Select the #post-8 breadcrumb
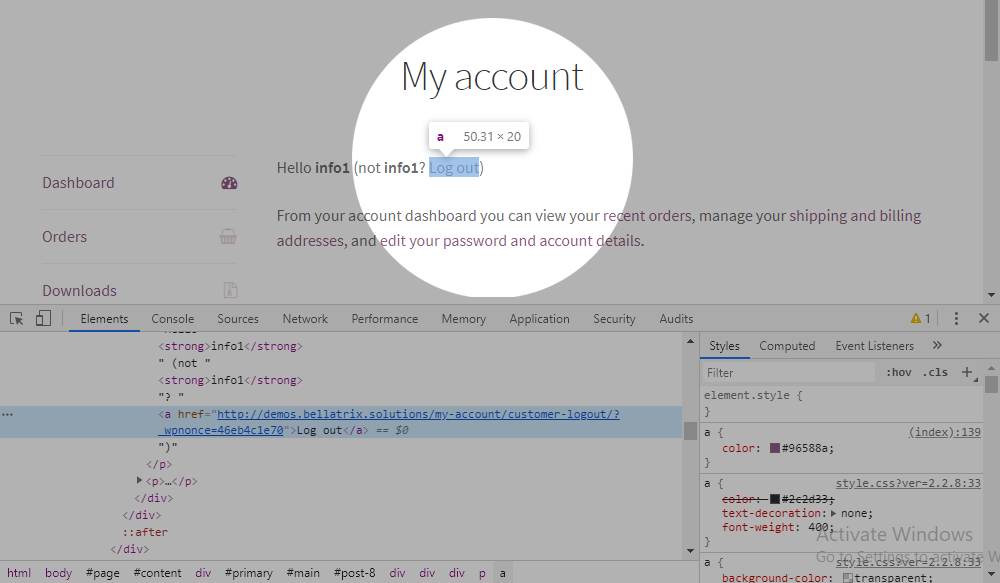The image size is (1000, 583). tap(354, 573)
